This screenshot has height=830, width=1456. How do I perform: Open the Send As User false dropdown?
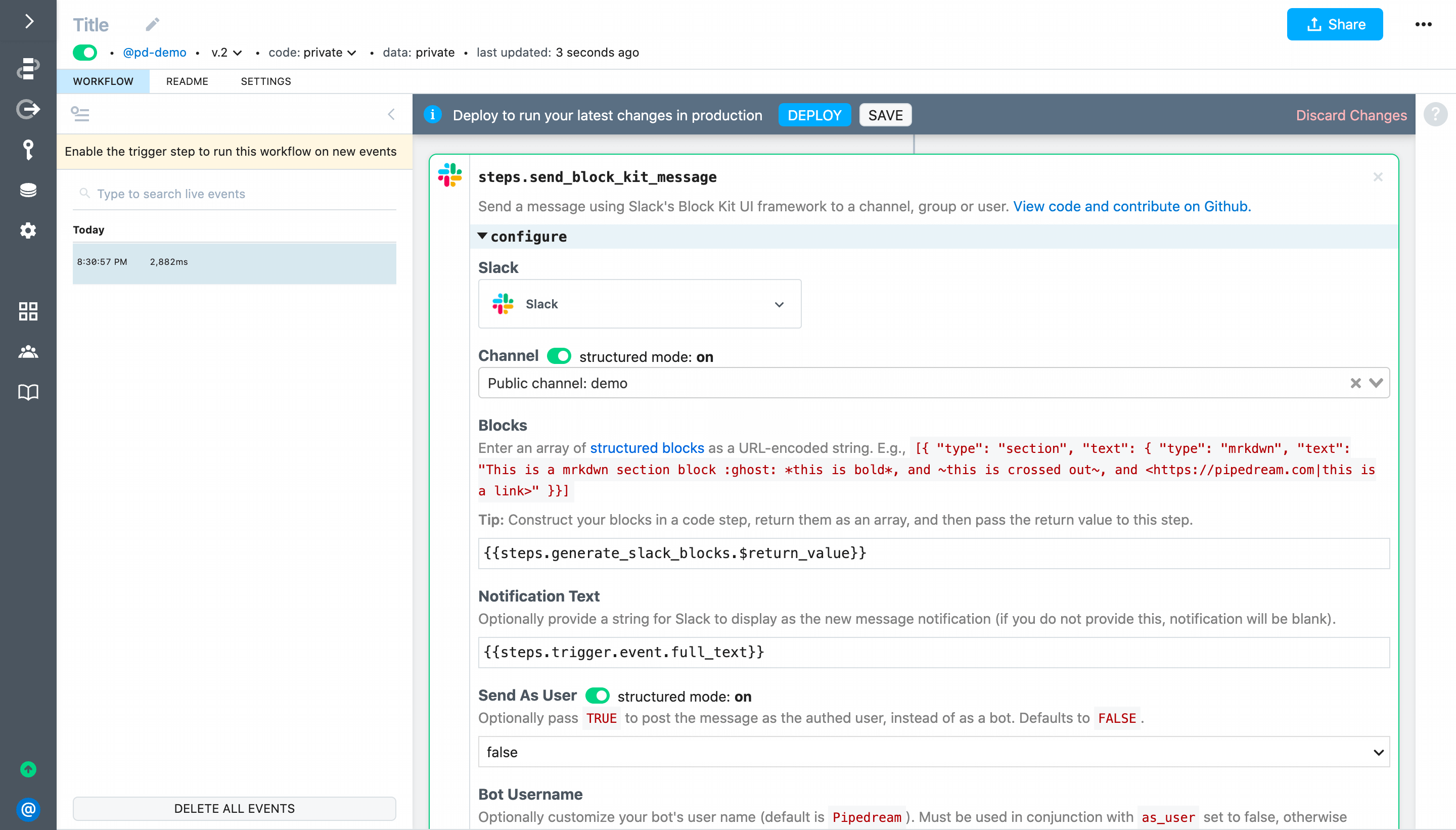coord(933,752)
